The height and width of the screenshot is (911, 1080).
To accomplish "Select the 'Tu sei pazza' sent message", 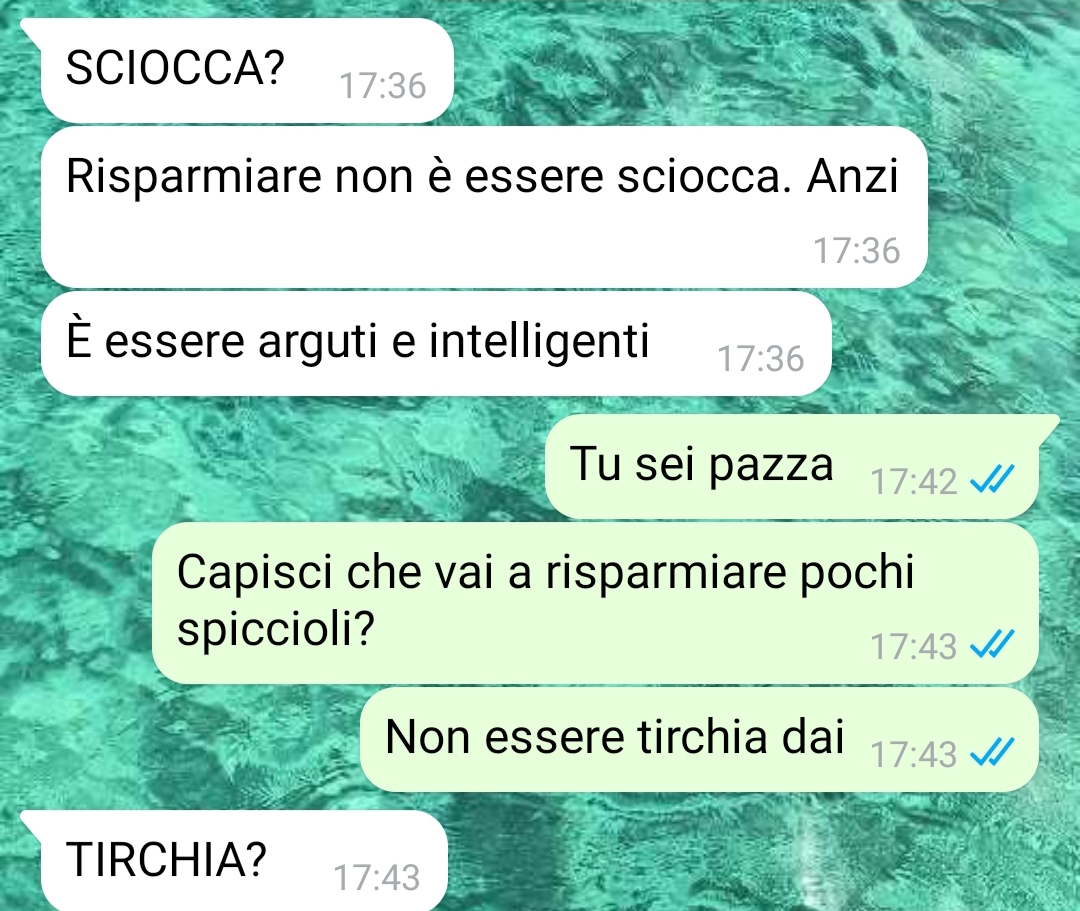I will click(x=792, y=466).
